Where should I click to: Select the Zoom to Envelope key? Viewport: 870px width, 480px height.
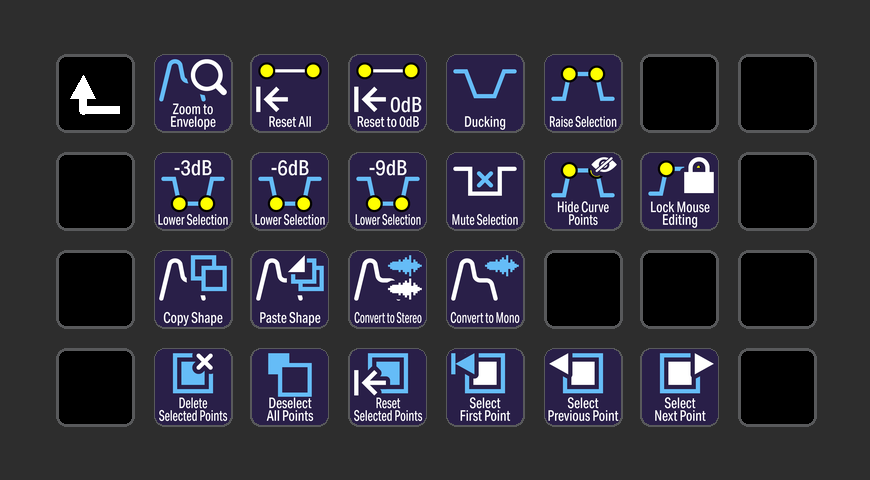[193, 93]
